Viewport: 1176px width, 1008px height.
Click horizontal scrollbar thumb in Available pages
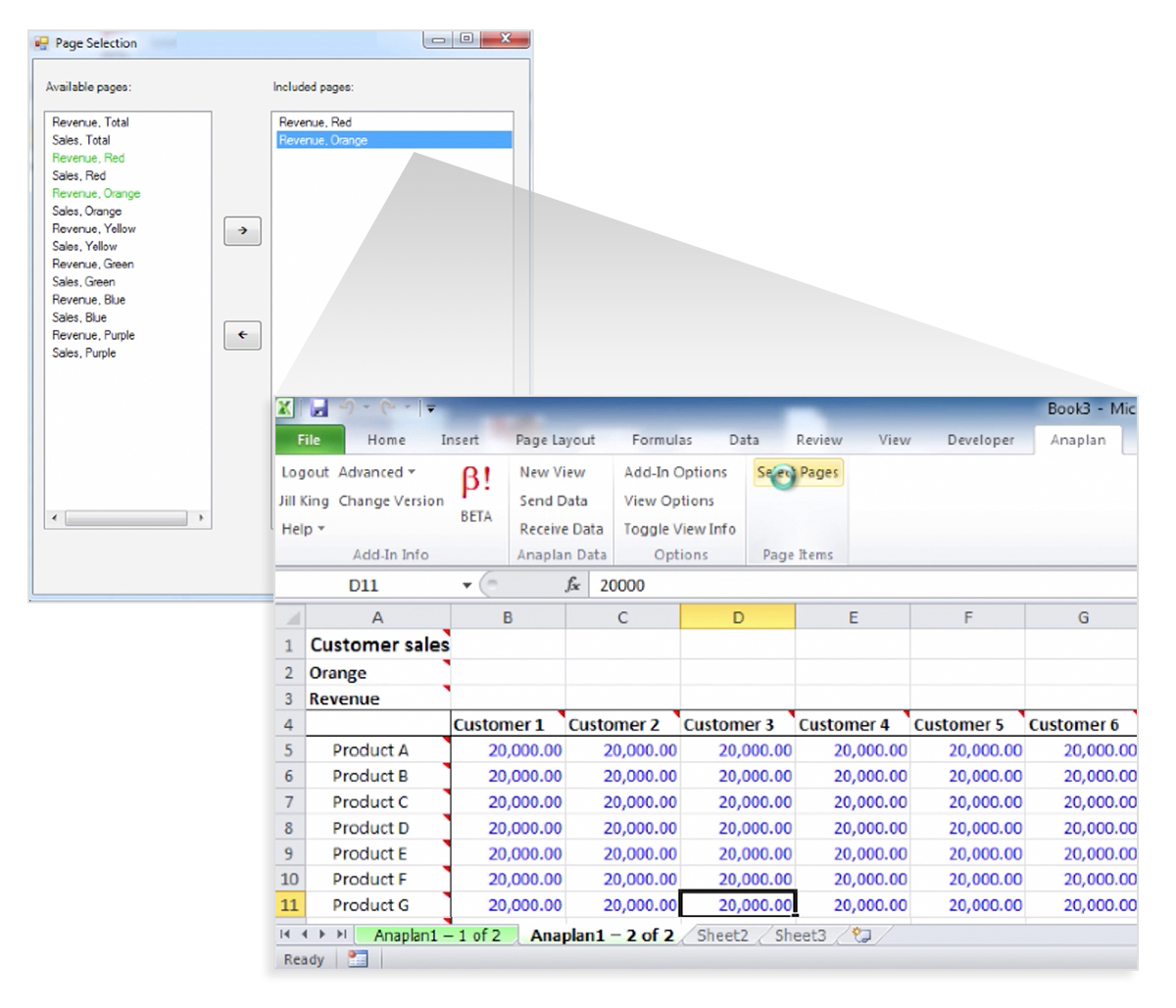[125, 517]
